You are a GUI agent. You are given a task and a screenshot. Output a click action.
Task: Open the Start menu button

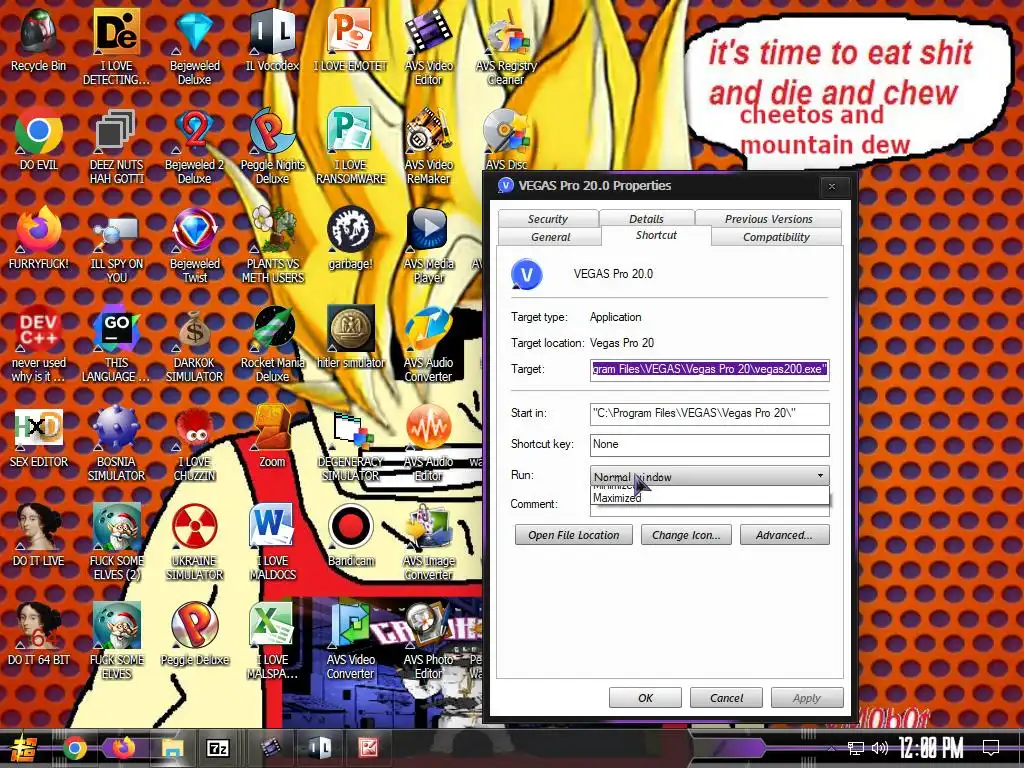(23, 748)
